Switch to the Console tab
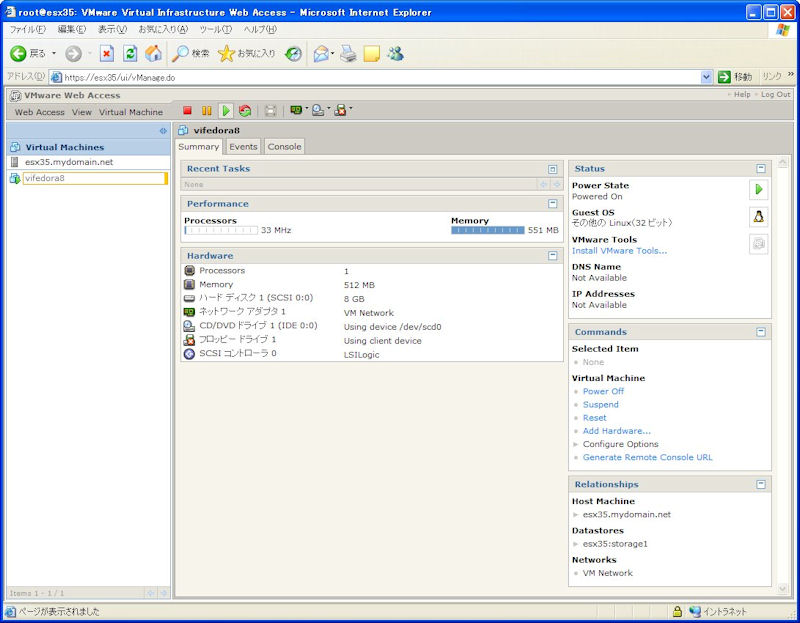This screenshot has width=800, height=623. 285,146
